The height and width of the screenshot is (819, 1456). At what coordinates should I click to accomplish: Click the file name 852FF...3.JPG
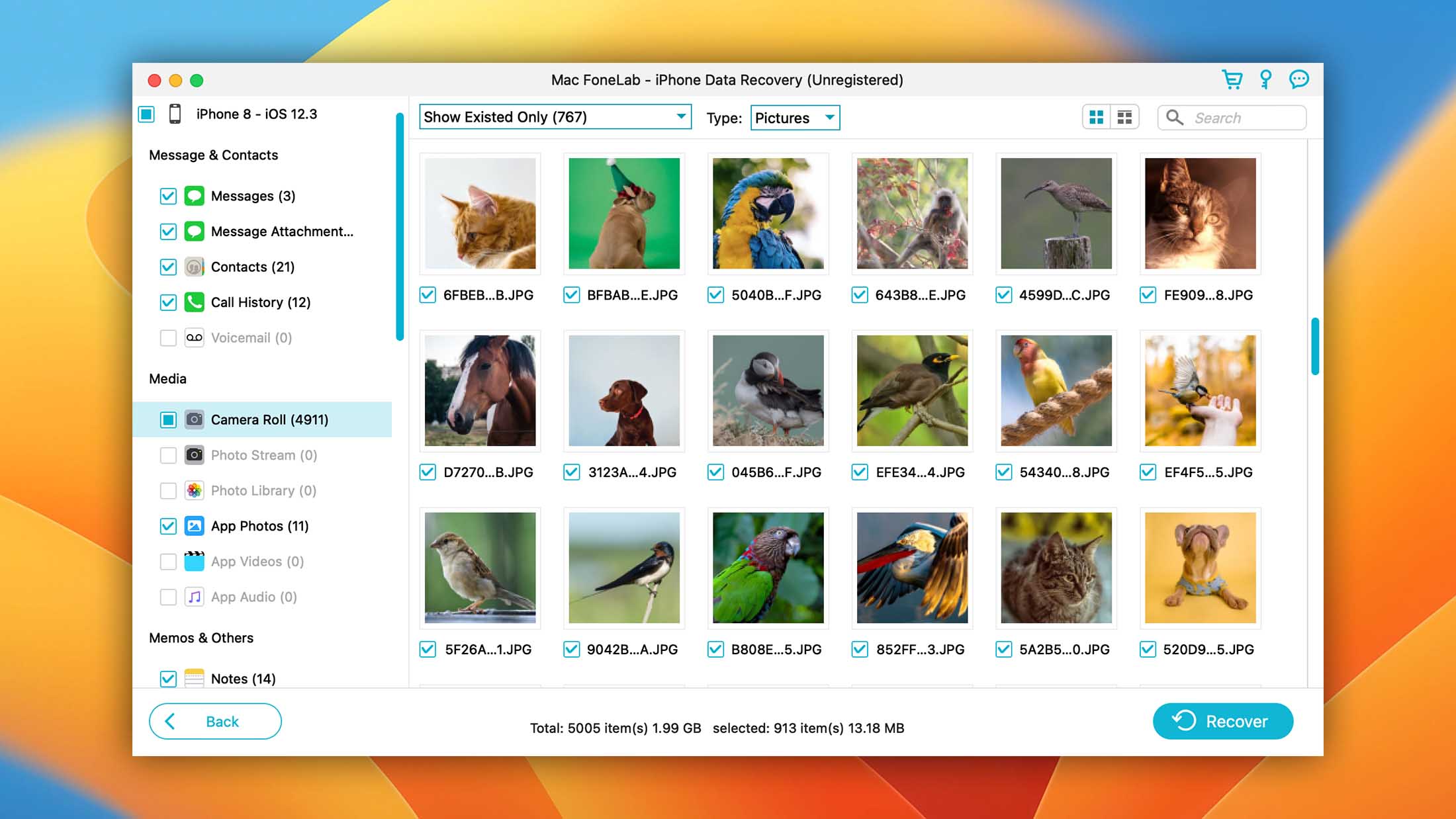pyautogui.click(x=920, y=650)
